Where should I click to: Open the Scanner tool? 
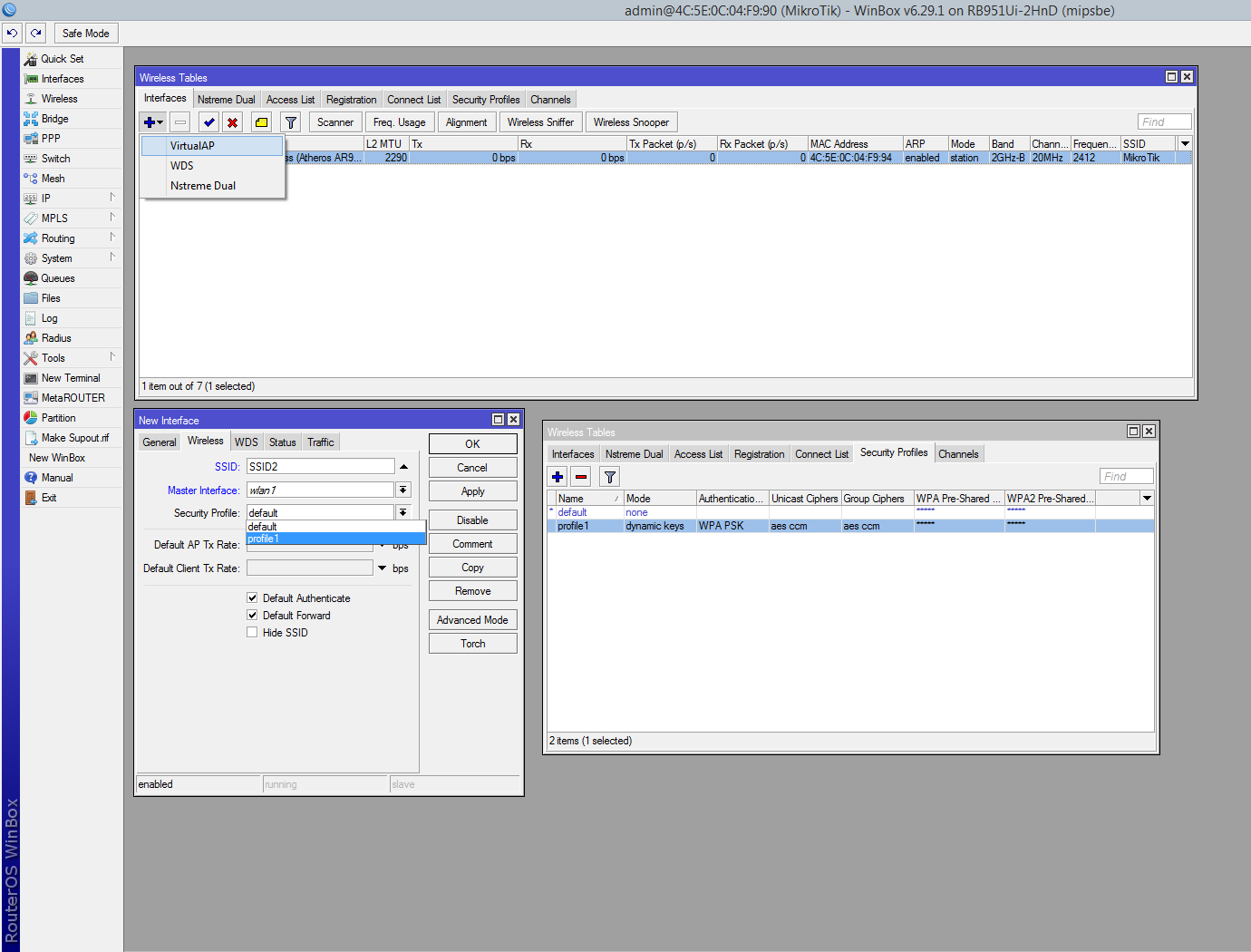pyautogui.click(x=335, y=122)
